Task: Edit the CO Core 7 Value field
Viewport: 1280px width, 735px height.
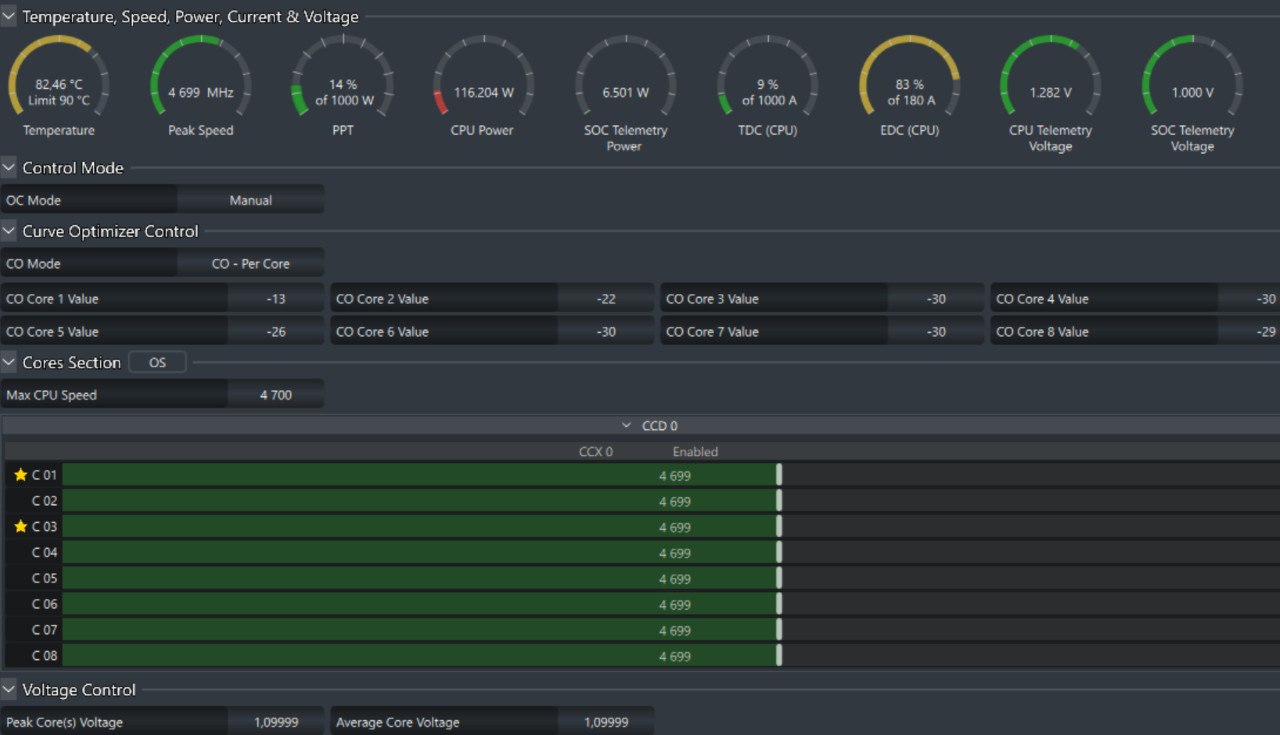Action: pyautogui.click(x=936, y=332)
